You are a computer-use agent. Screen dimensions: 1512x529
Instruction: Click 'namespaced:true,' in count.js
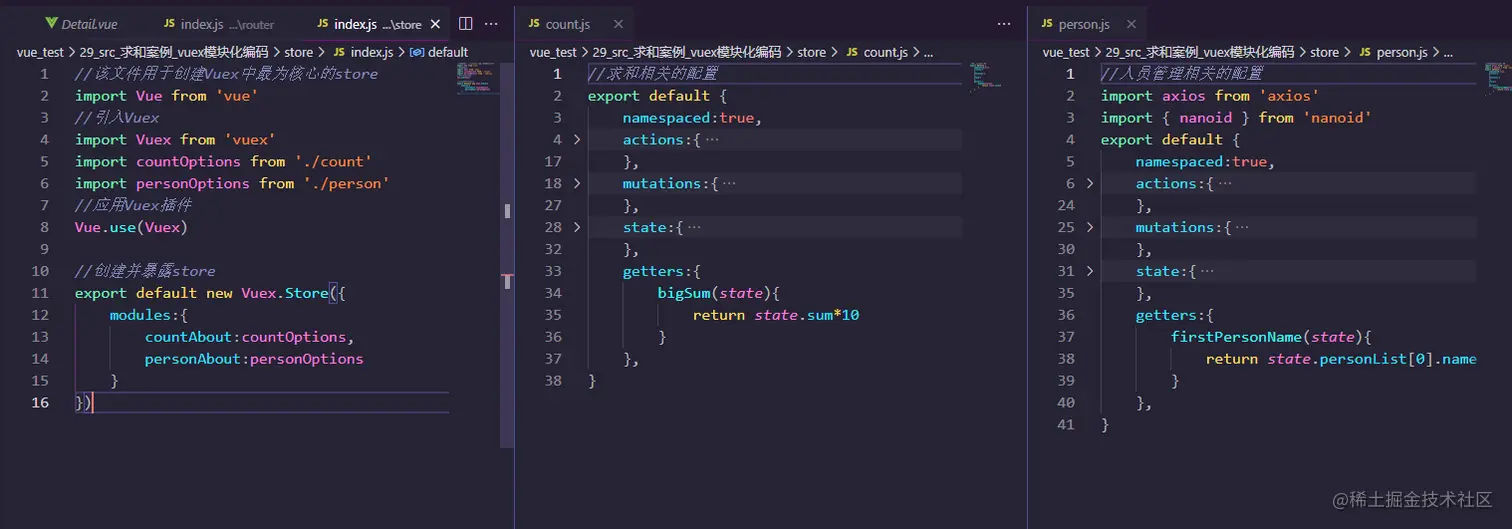click(692, 118)
